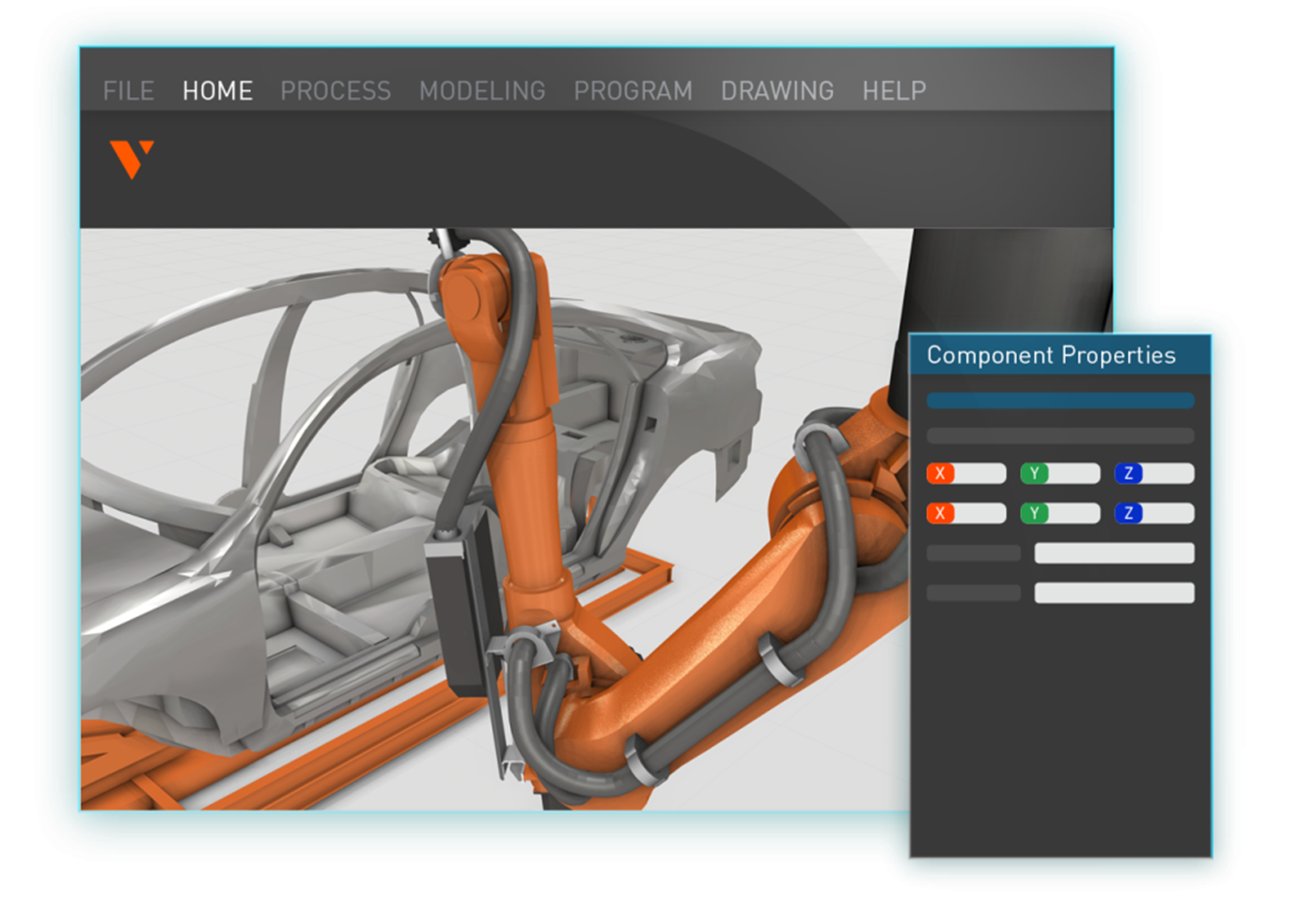Click first row Y coordinate field
1316x916 pixels.
pyautogui.click(x=1060, y=474)
